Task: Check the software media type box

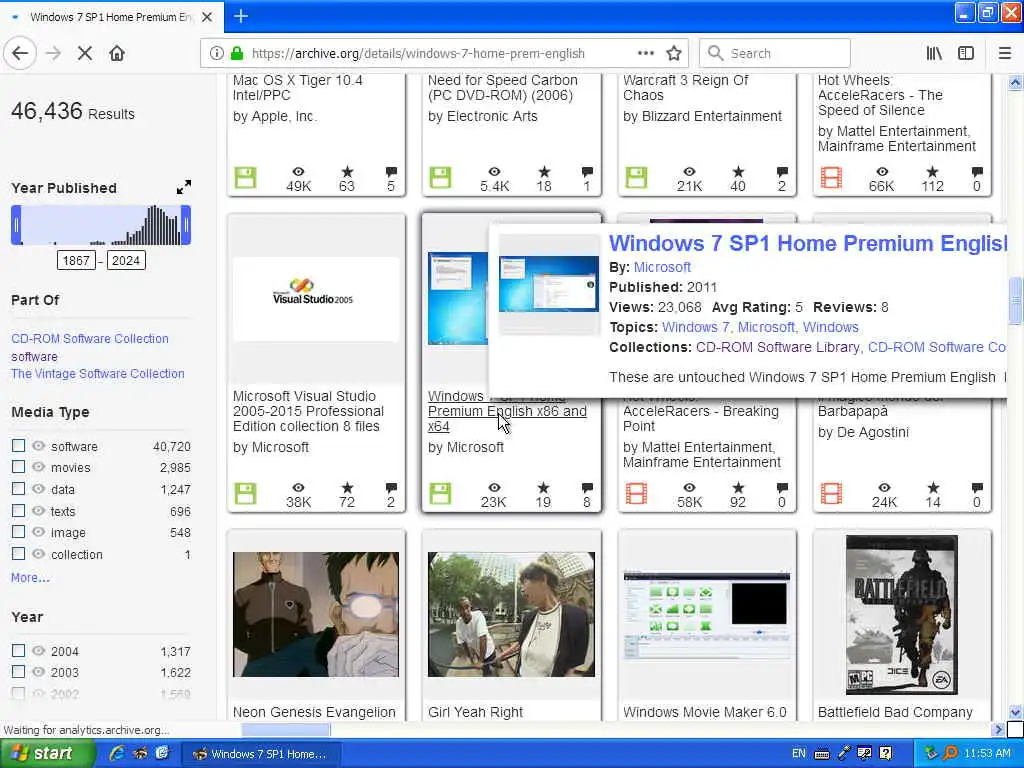Action: click(18, 445)
